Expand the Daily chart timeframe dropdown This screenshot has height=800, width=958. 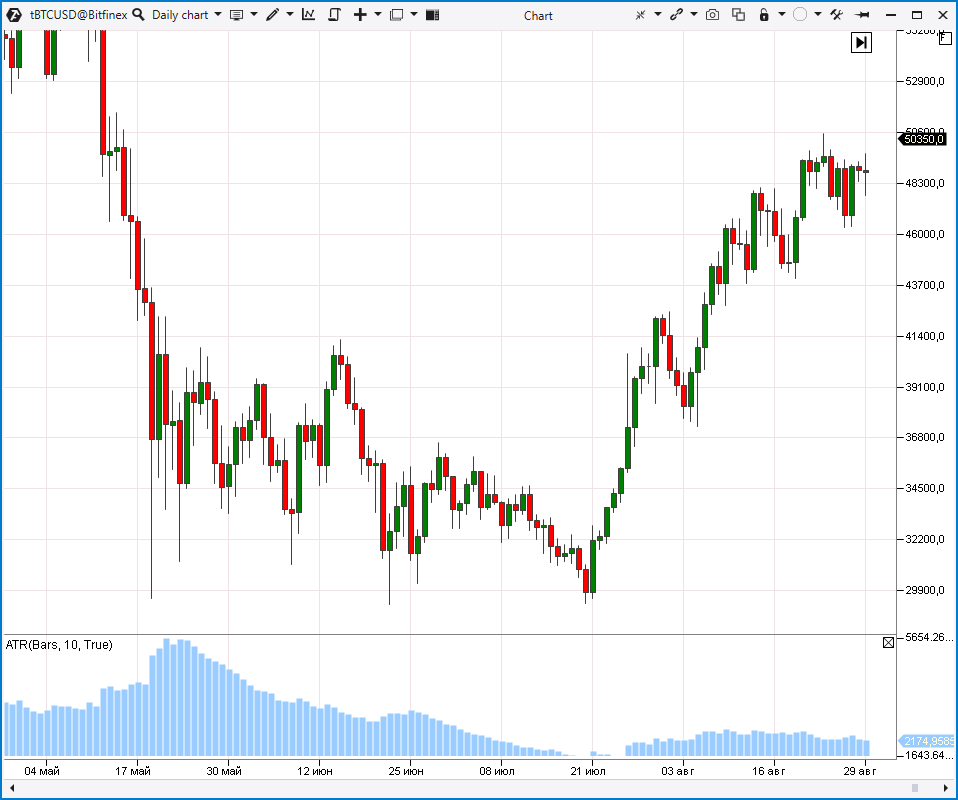pyautogui.click(x=218, y=15)
